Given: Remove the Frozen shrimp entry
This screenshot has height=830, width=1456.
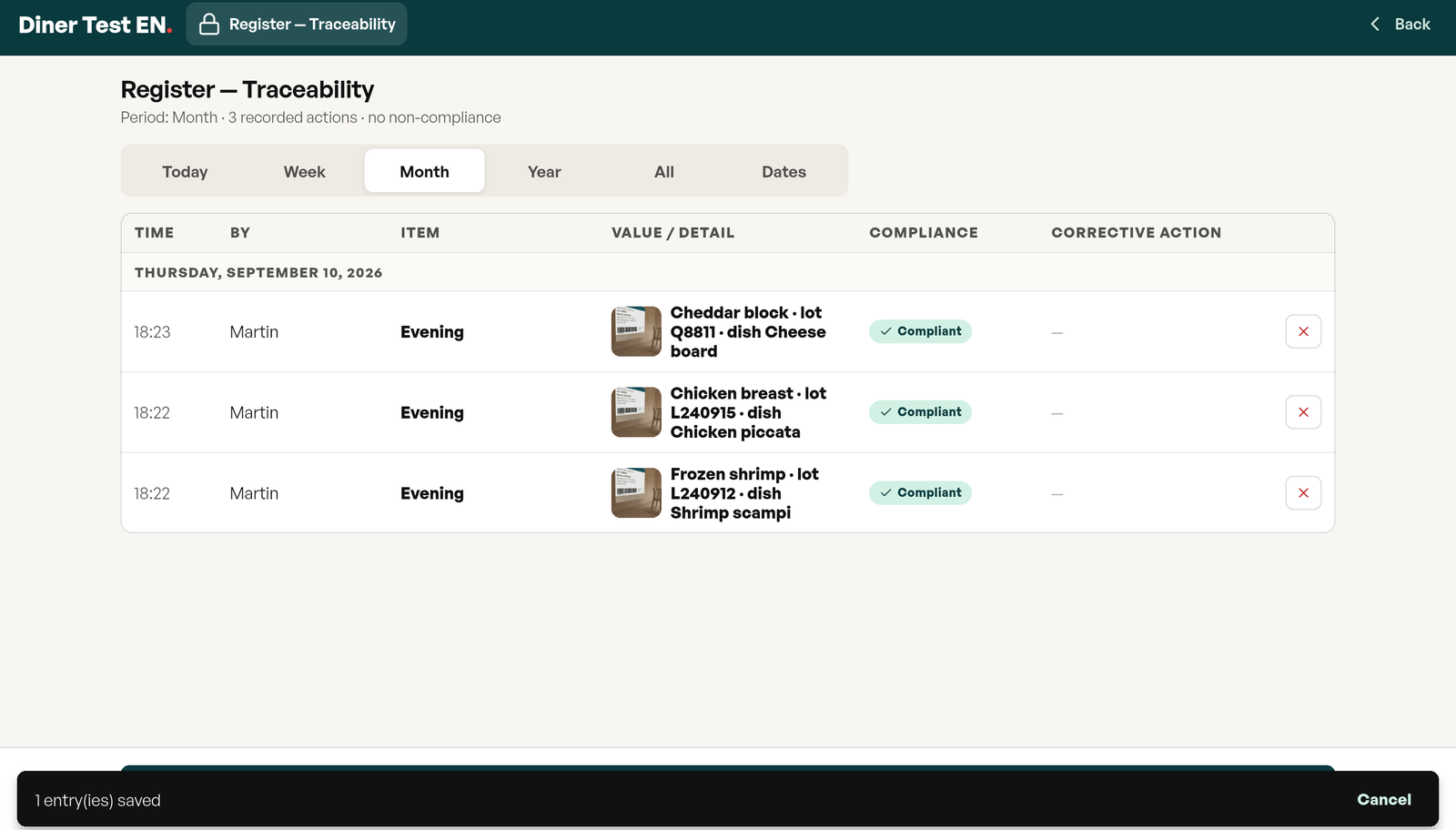Looking at the screenshot, I should click(1303, 493).
